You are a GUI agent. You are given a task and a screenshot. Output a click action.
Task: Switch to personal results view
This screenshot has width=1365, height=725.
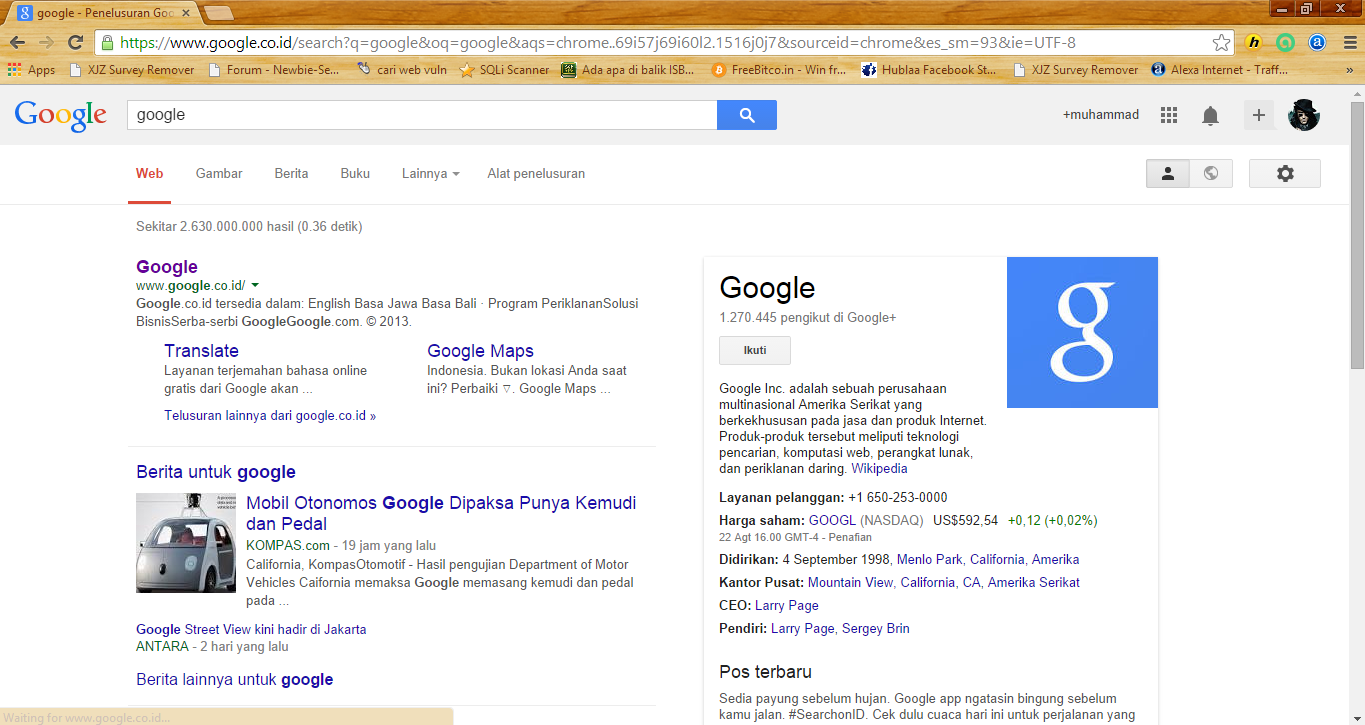[1167, 173]
